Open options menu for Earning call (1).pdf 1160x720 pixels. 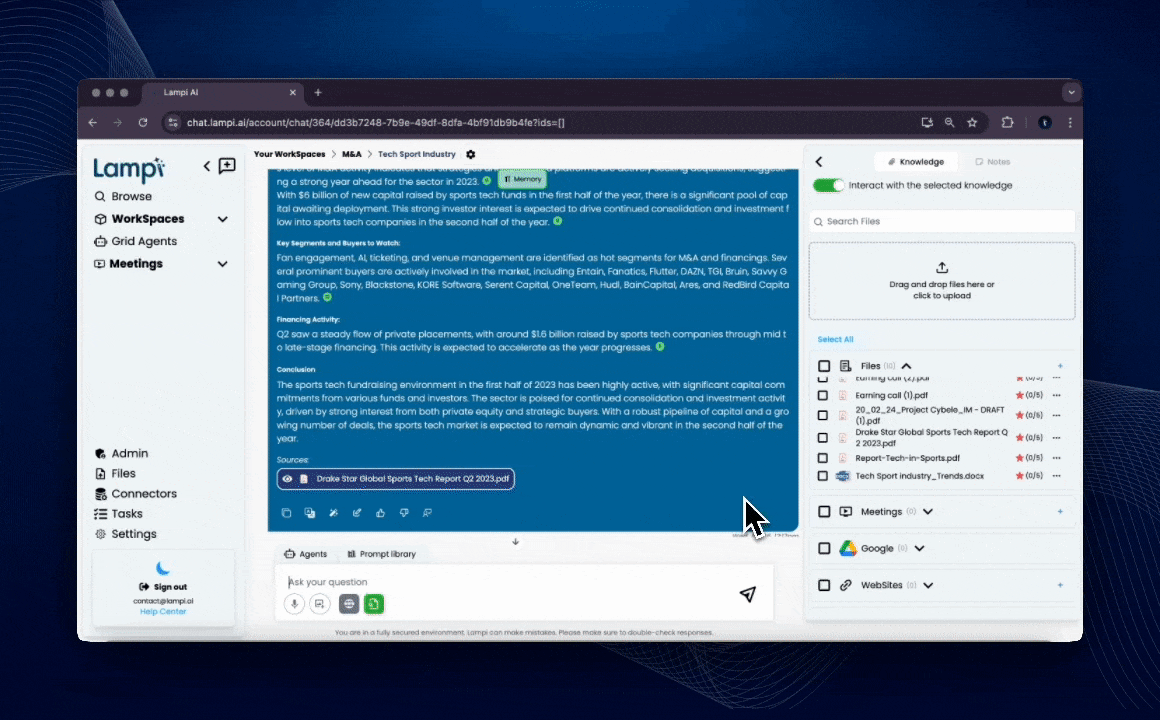[x=1056, y=395]
